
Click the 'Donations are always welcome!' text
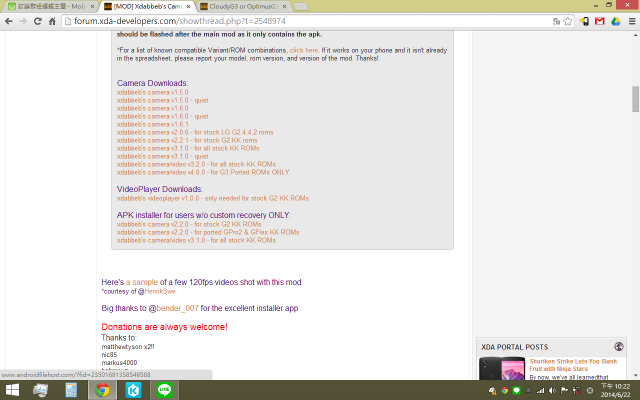(164, 327)
